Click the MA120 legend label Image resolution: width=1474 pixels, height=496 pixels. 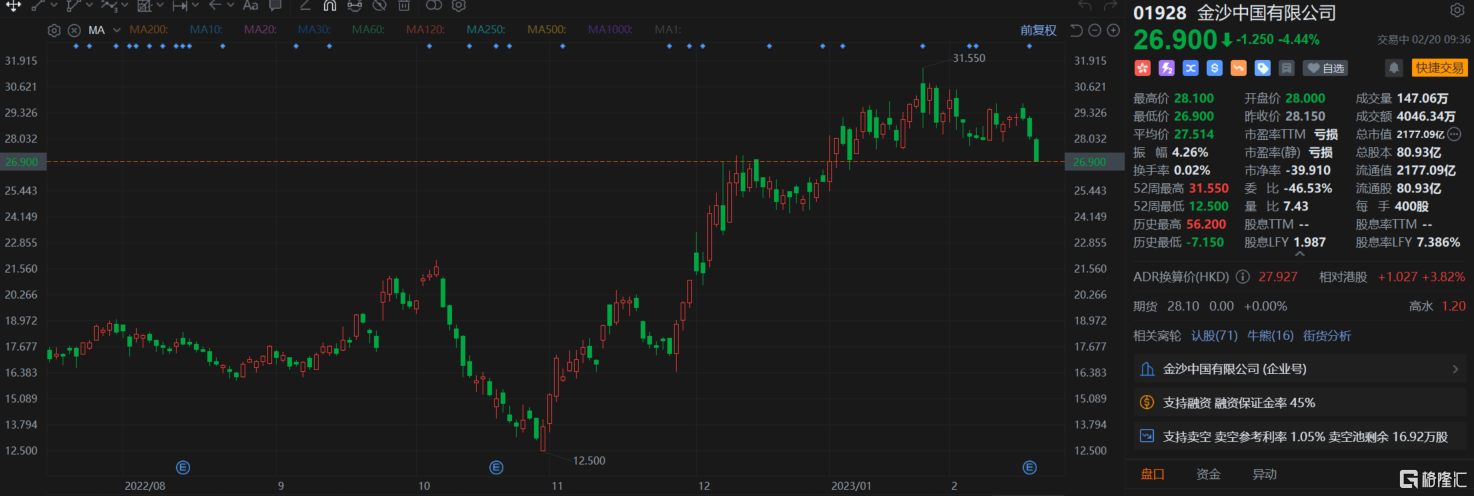click(425, 30)
